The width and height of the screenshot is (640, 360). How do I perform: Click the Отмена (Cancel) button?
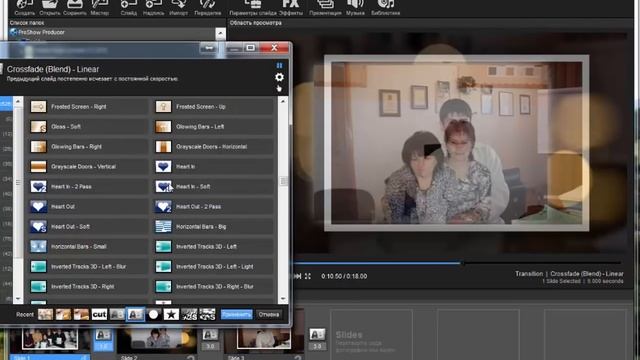coord(269,314)
